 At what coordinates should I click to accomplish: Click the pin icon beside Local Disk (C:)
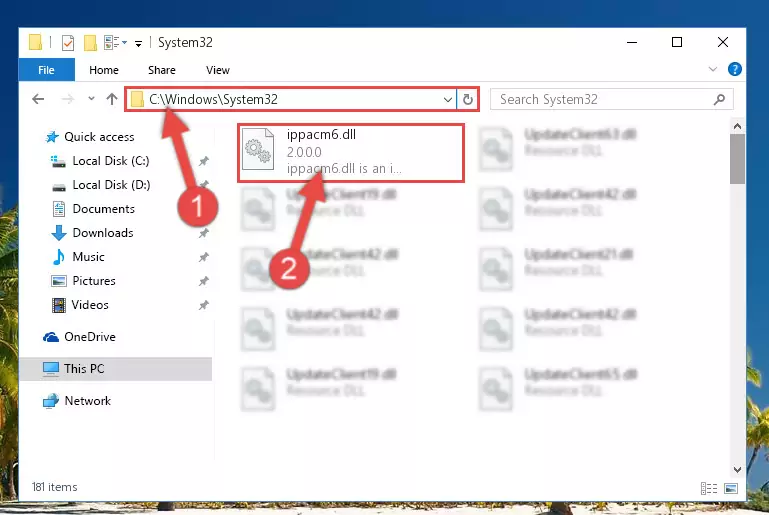(x=204, y=161)
